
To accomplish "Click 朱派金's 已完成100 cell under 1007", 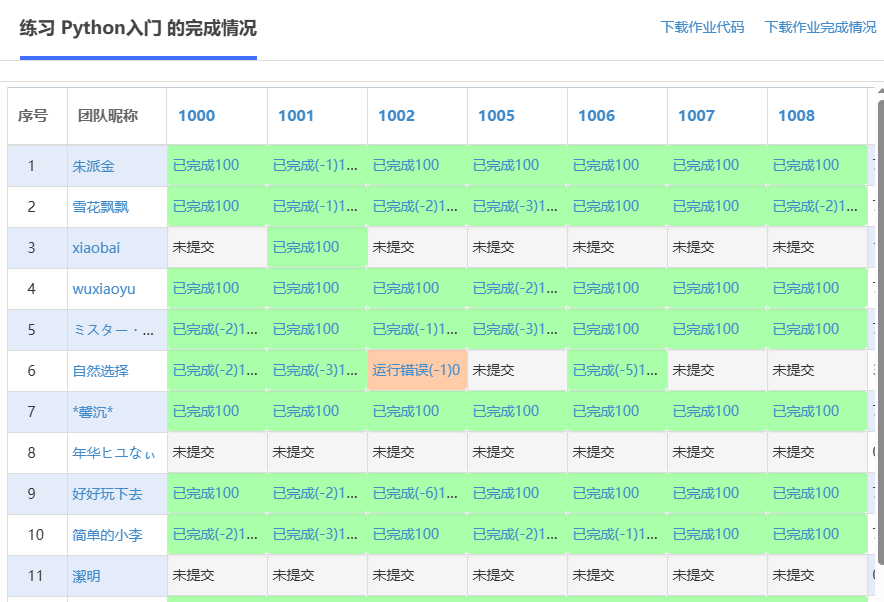I will pos(717,165).
